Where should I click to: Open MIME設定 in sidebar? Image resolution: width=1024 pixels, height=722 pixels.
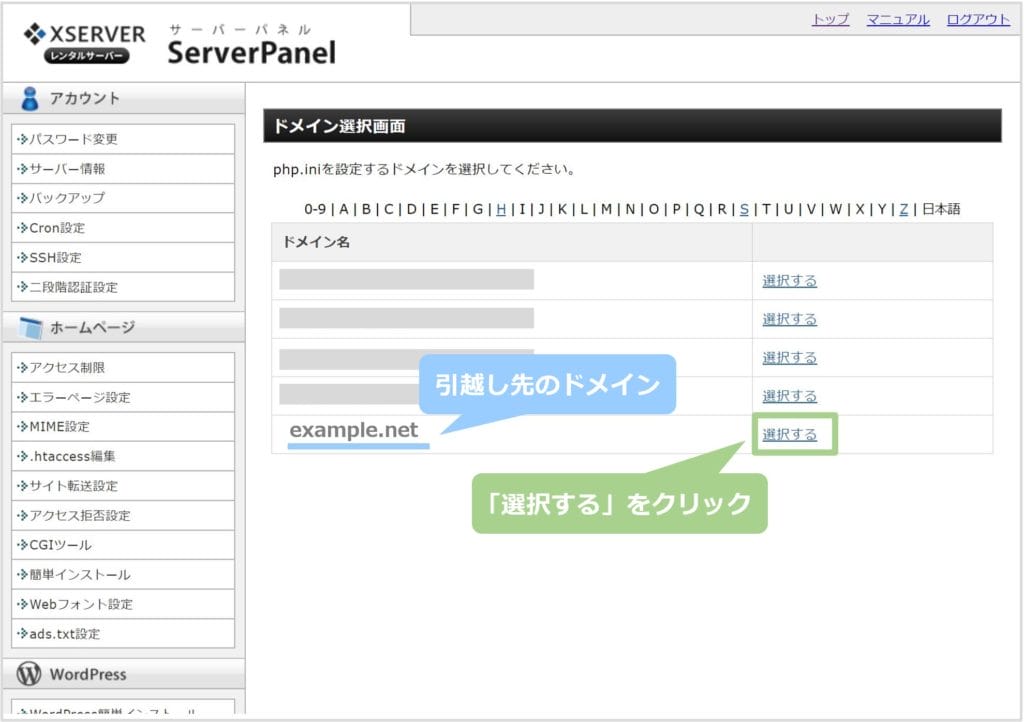pyautogui.click(x=123, y=426)
